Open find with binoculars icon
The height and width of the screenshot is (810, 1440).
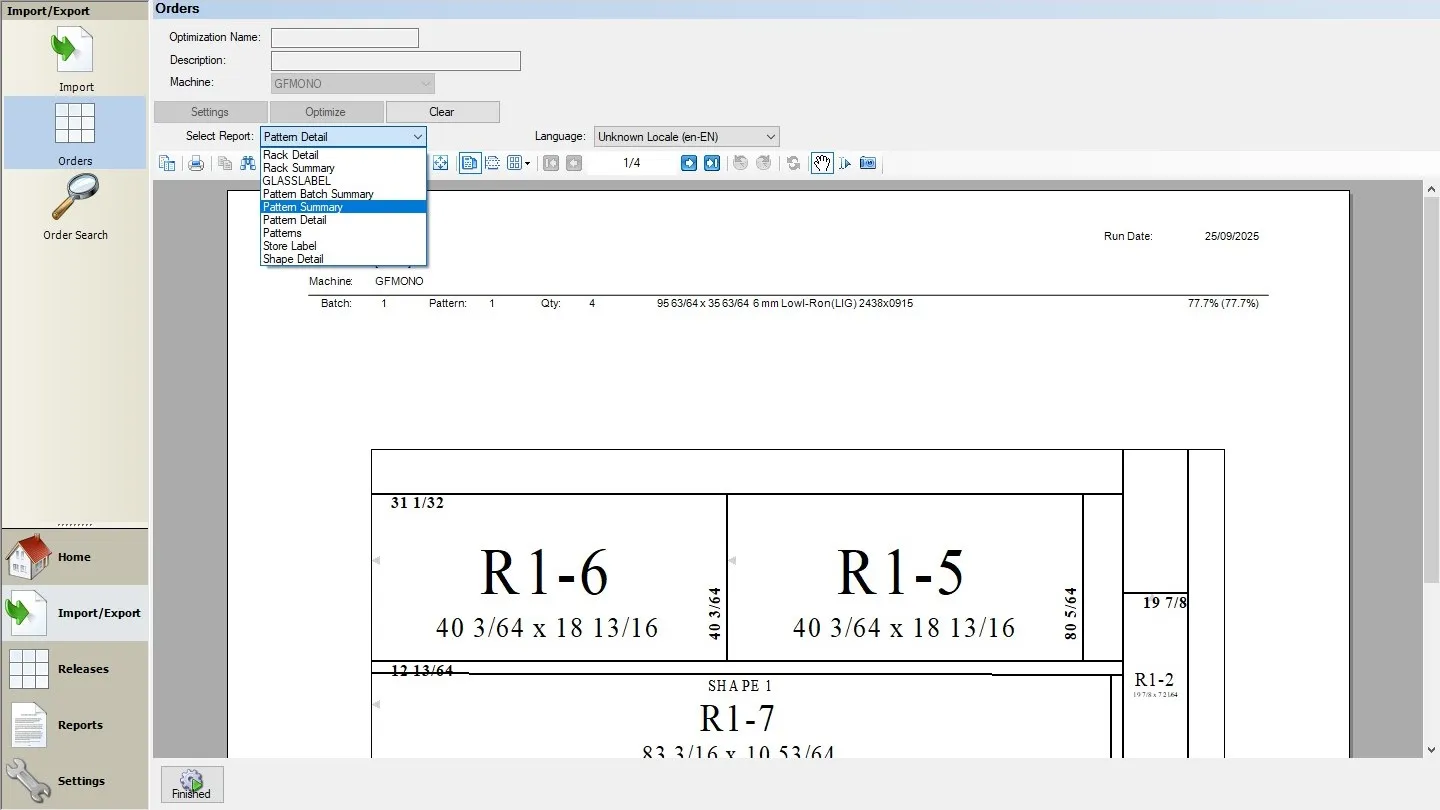pos(248,163)
